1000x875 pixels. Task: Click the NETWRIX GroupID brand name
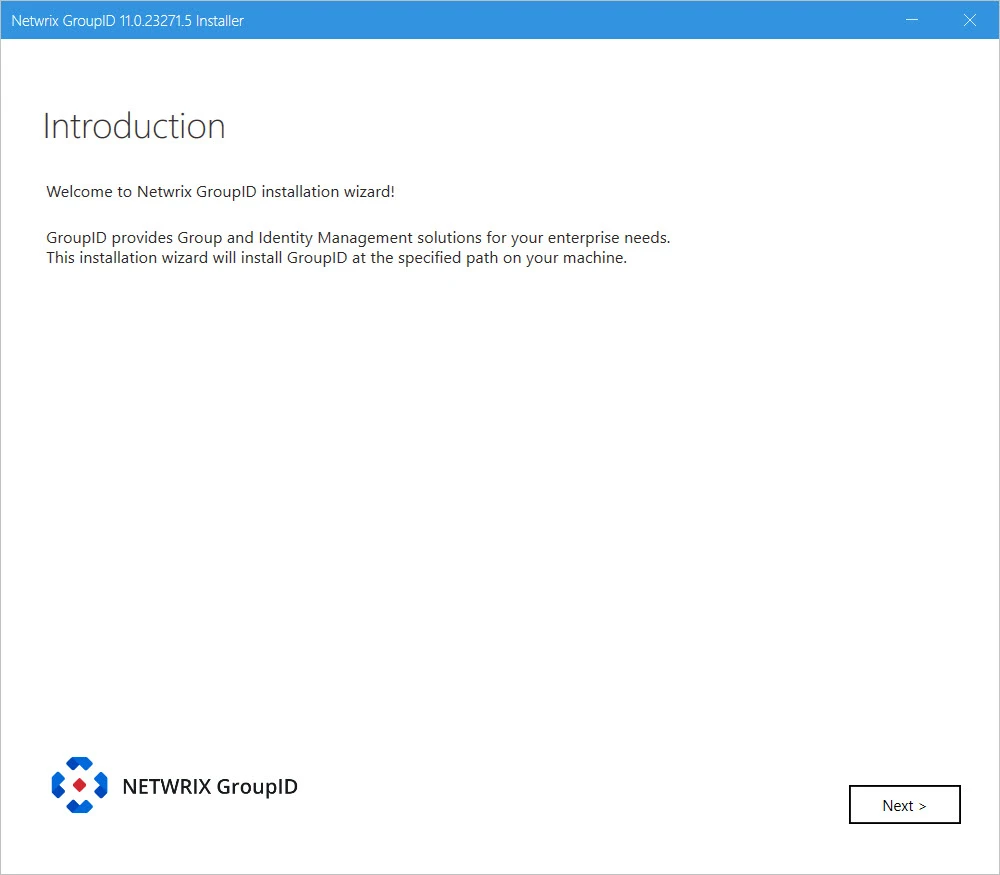pyautogui.click(x=210, y=786)
